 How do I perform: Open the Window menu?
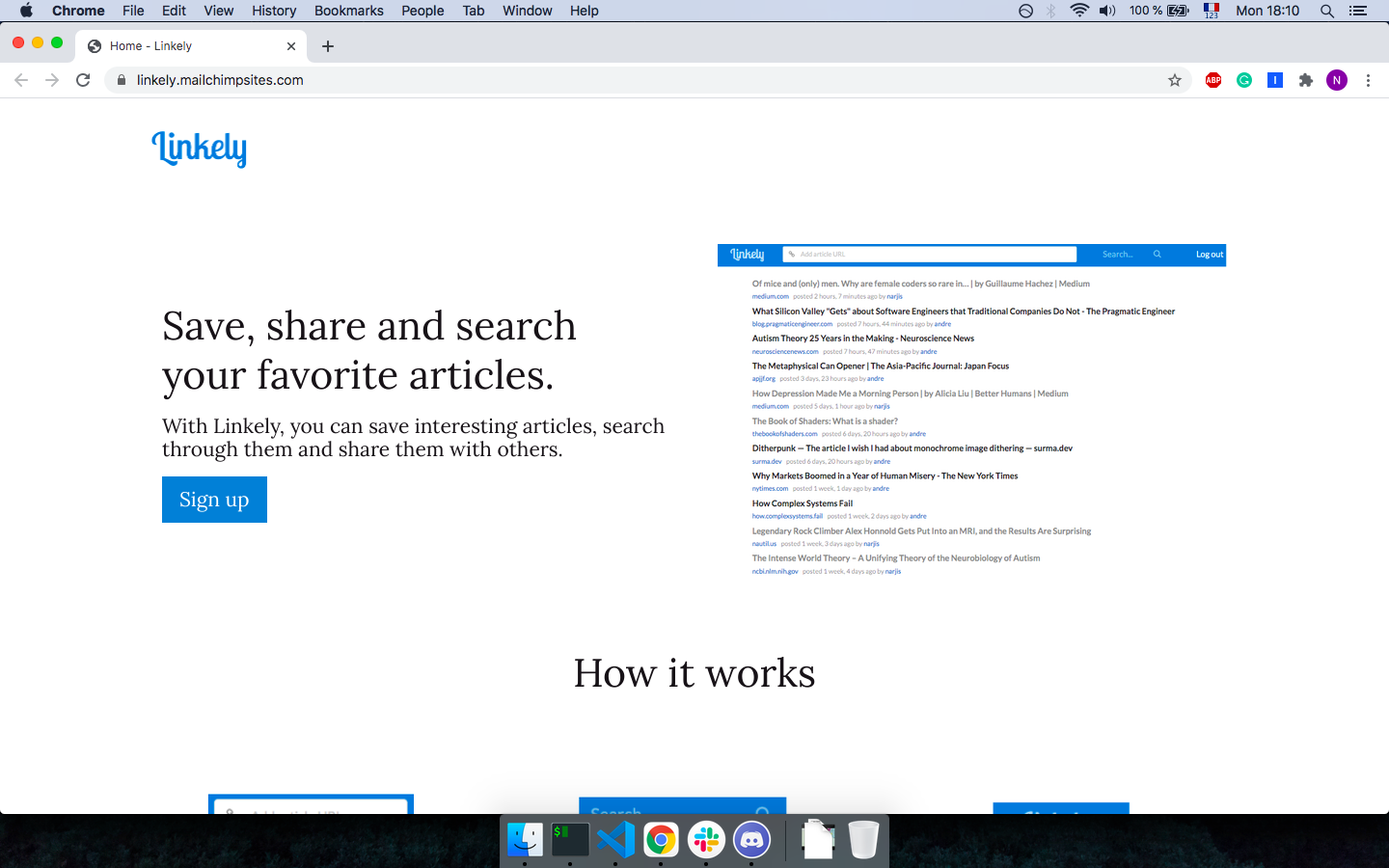click(528, 11)
